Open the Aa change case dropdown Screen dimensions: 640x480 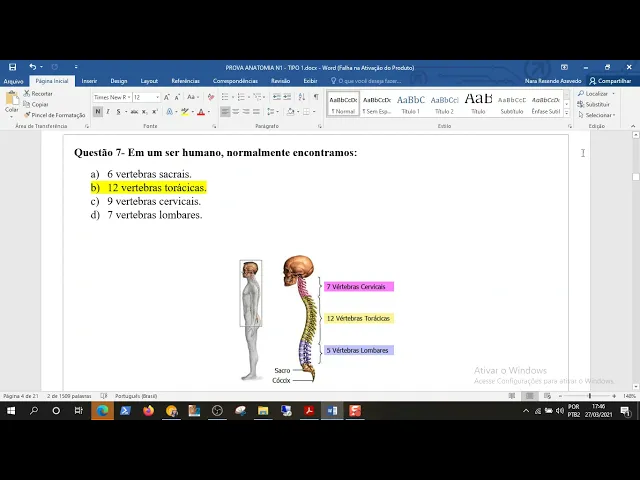pyautogui.click(x=193, y=97)
